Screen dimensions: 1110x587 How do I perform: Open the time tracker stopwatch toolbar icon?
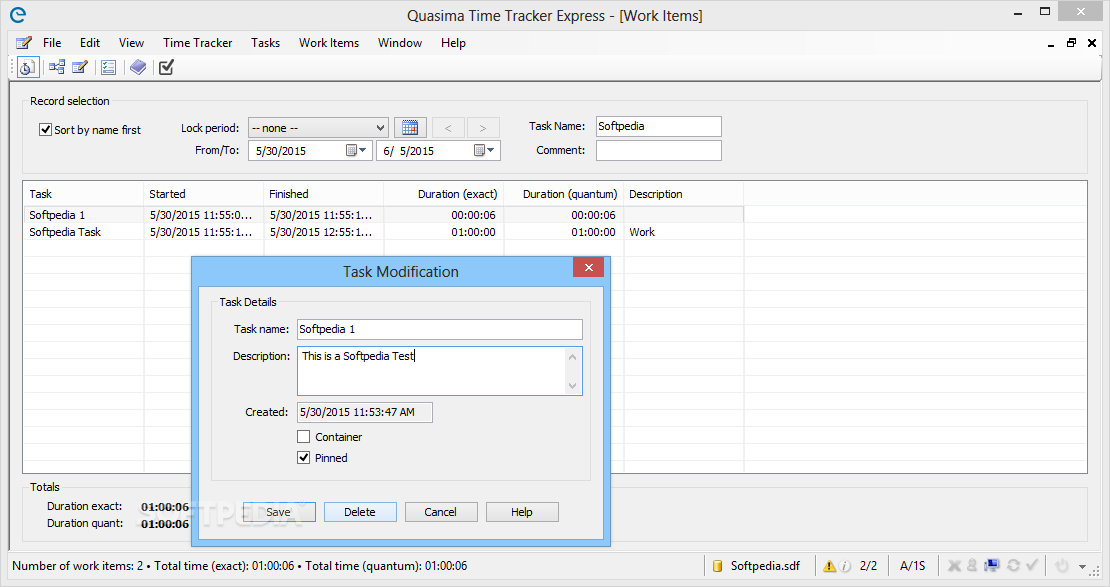(28, 67)
